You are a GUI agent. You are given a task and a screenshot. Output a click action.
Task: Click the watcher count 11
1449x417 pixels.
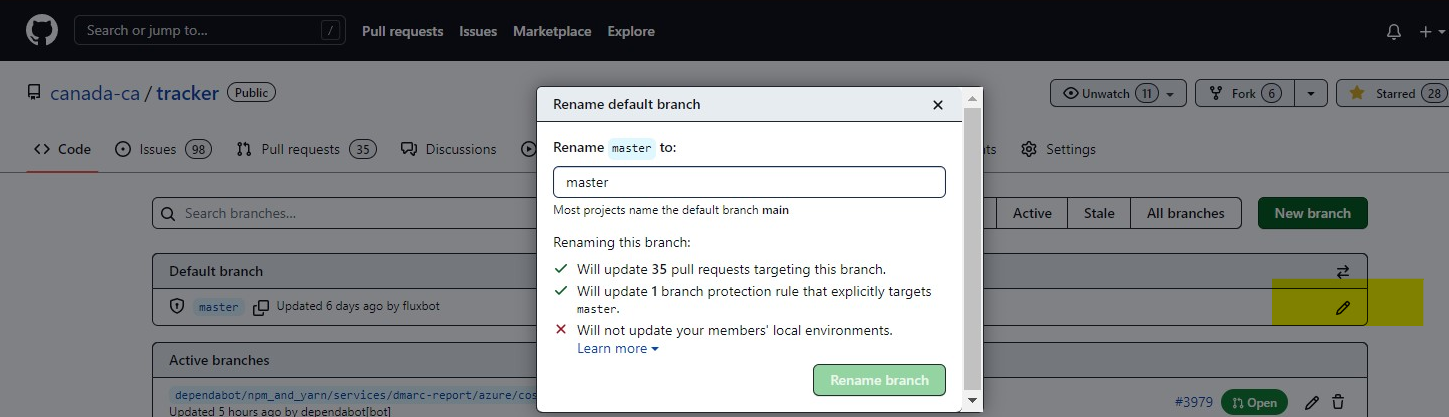(x=1146, y=93)
